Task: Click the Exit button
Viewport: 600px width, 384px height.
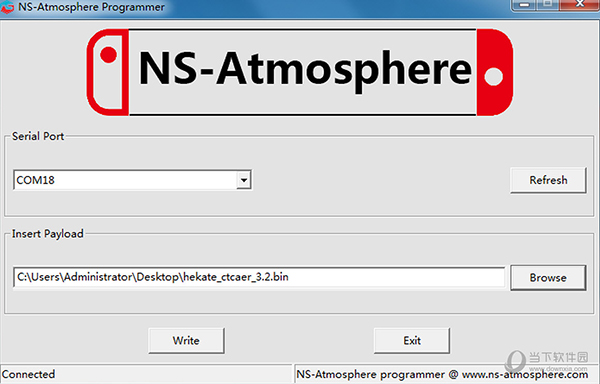Action: click(x=412, y=340)
